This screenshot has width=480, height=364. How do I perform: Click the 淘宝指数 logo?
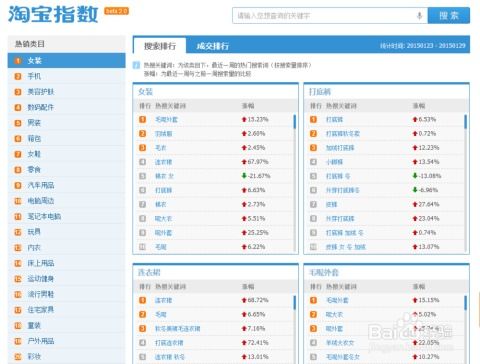tap(53, 15)
